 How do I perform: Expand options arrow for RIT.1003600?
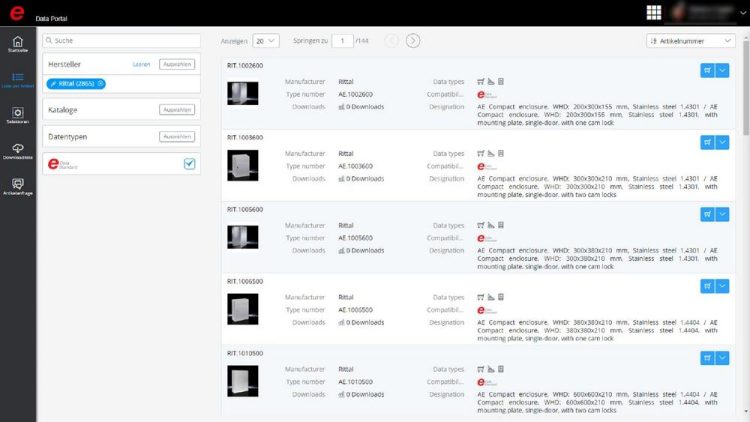[x=723, y=142]
